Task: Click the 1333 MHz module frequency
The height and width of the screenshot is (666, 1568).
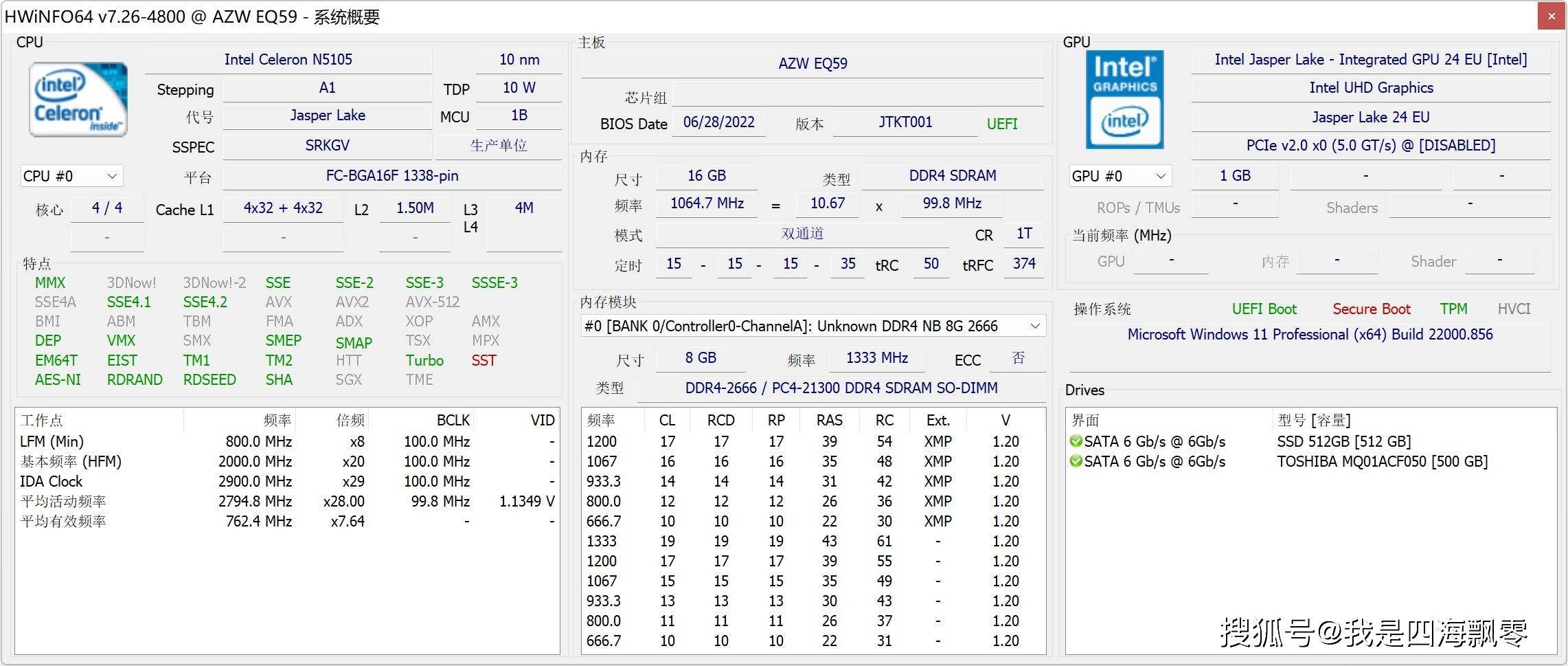Action: click(877, 358)
